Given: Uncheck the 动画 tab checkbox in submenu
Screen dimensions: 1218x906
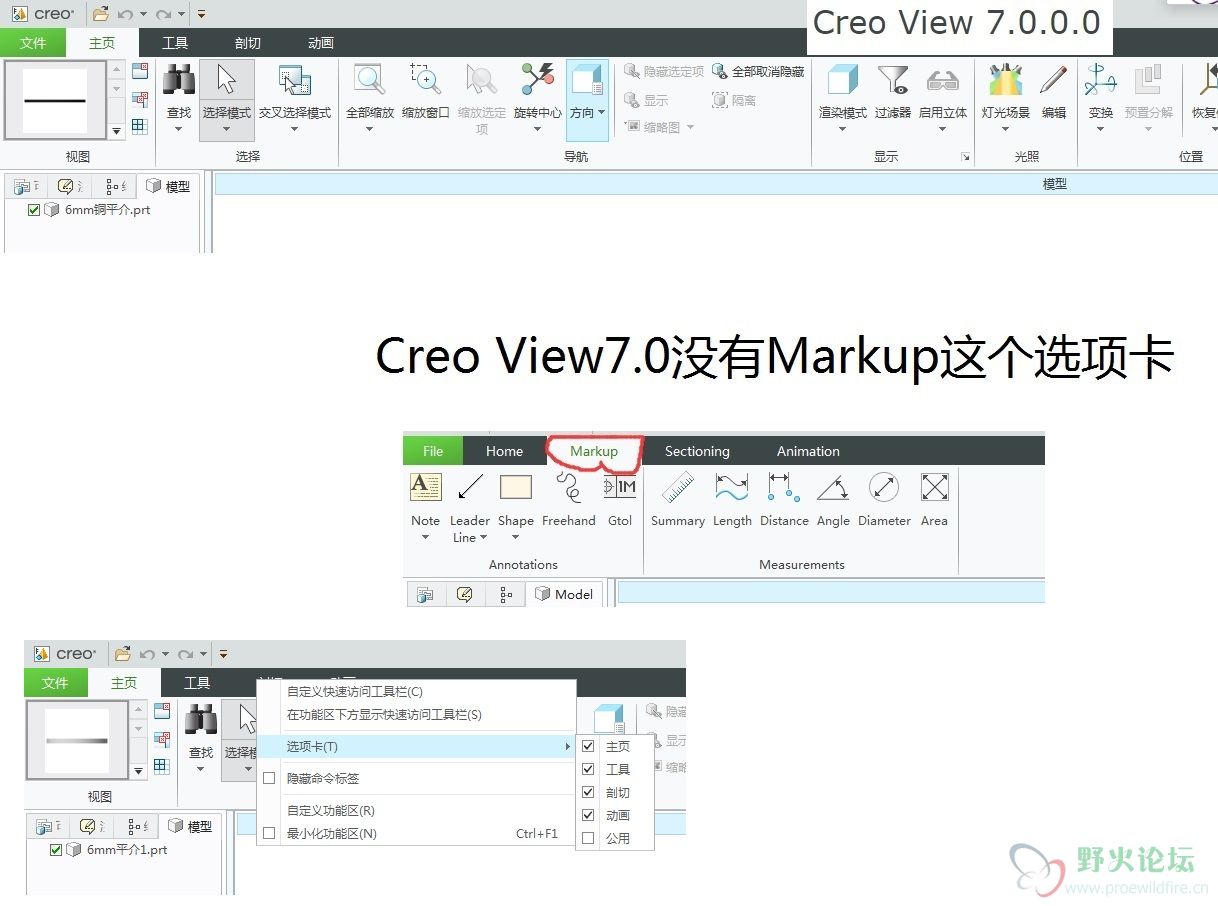Looking at the screenshot, I should (x=588, y=815).
